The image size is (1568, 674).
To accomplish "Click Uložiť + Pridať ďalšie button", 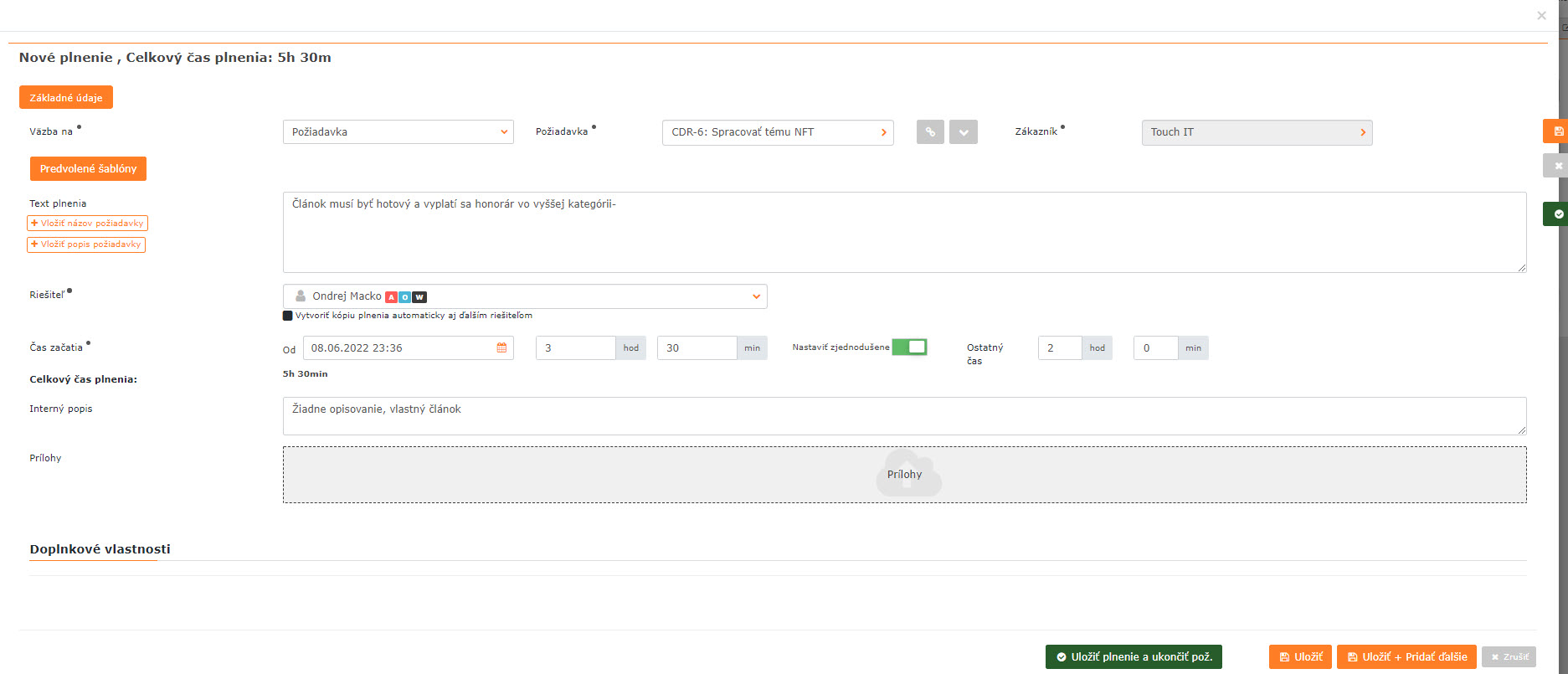I will (x=1406, y=657).
